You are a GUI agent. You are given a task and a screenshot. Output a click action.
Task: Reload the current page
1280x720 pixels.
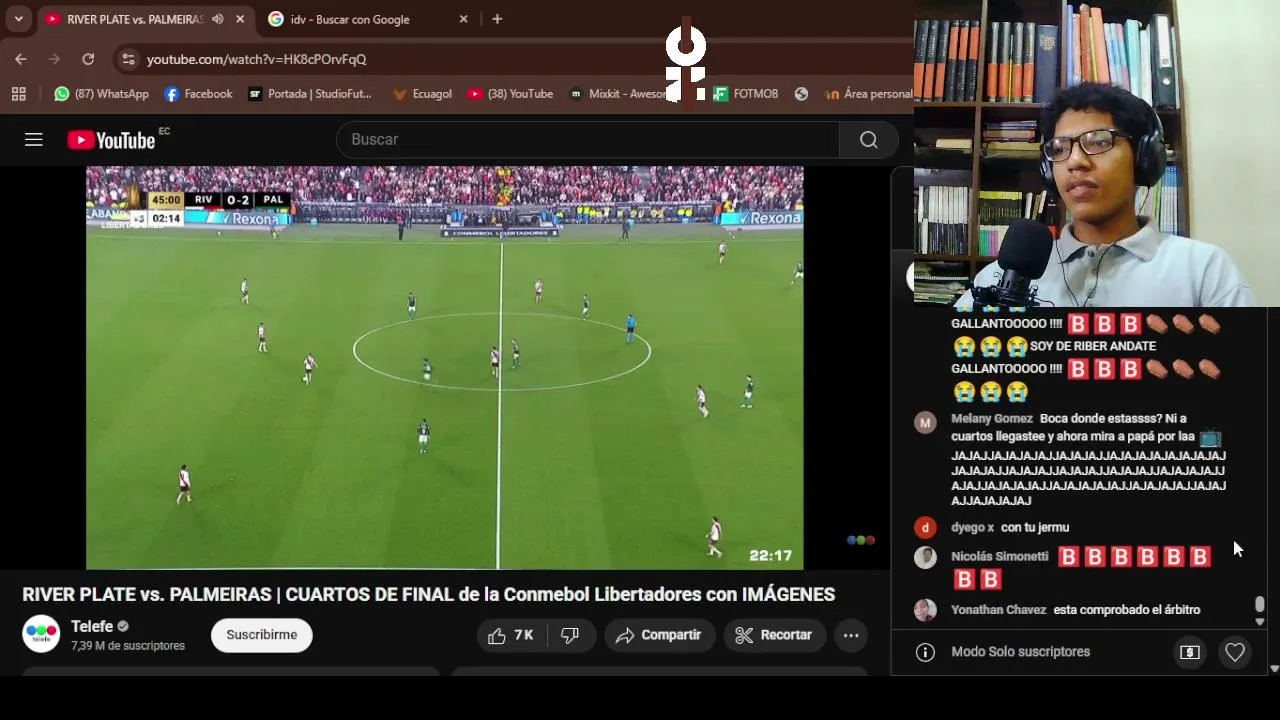[x=88, y=59]
